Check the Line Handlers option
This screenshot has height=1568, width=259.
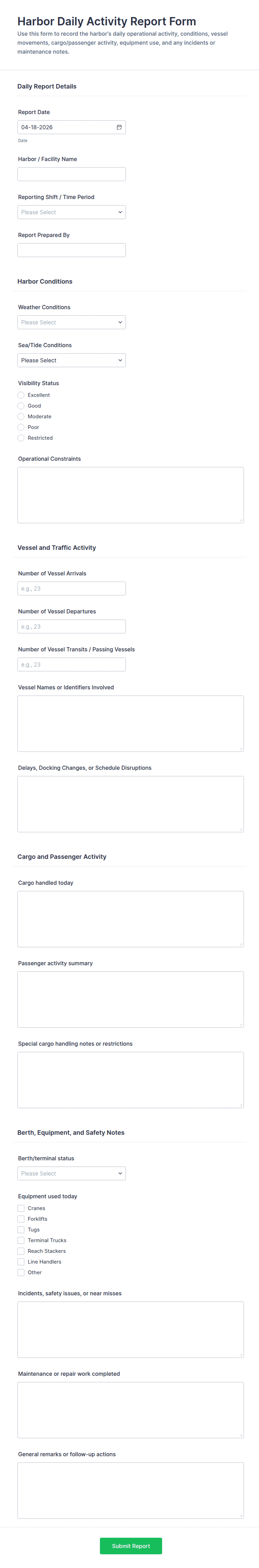[21, 1262]
